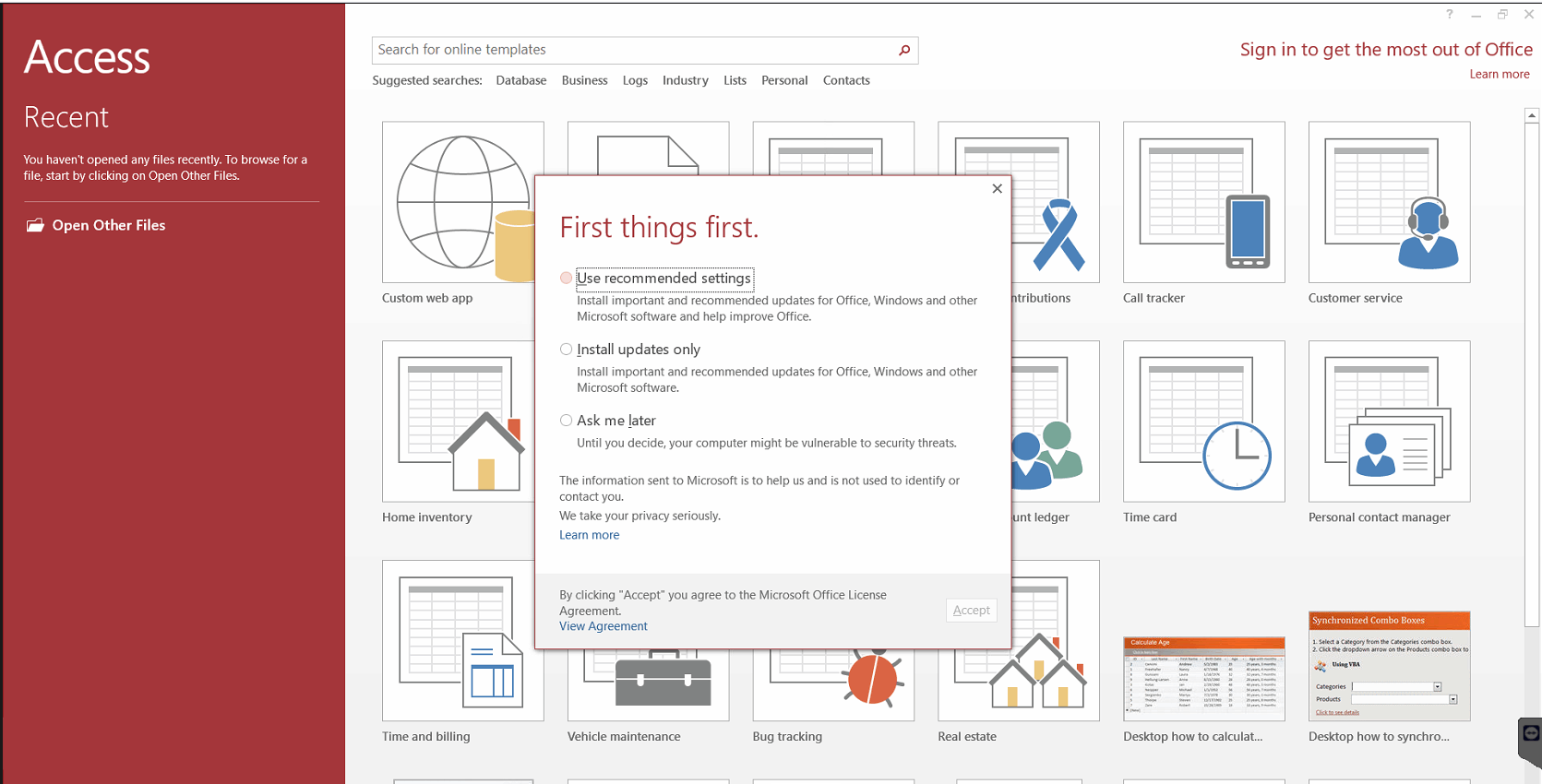Viewport: 1542px width, 784px height.
Task: Search suggested Industry templates
Action: 686,80
